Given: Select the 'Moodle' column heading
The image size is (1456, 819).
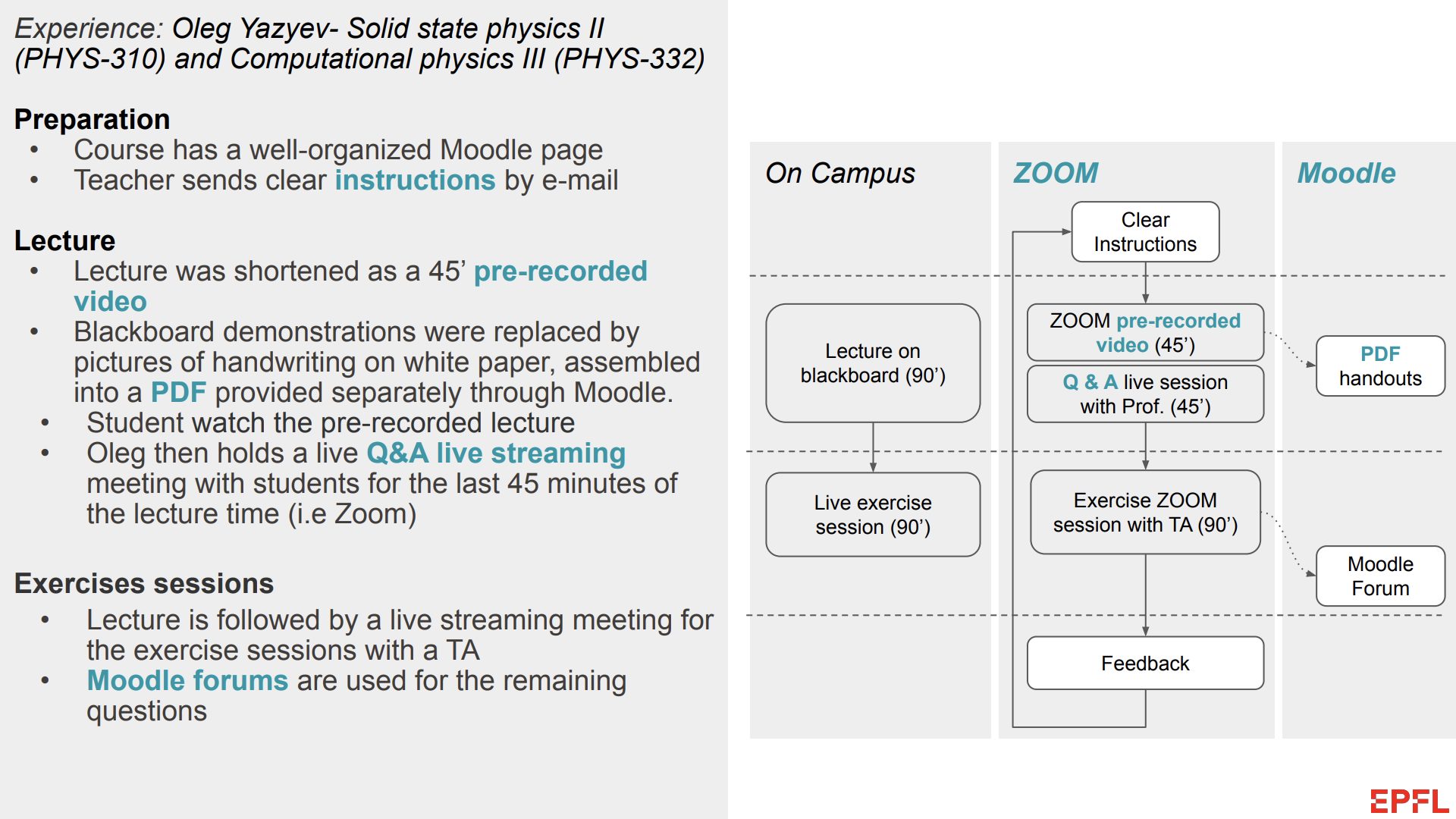Looking at the screenshot, I should (x=1346, y=174).
